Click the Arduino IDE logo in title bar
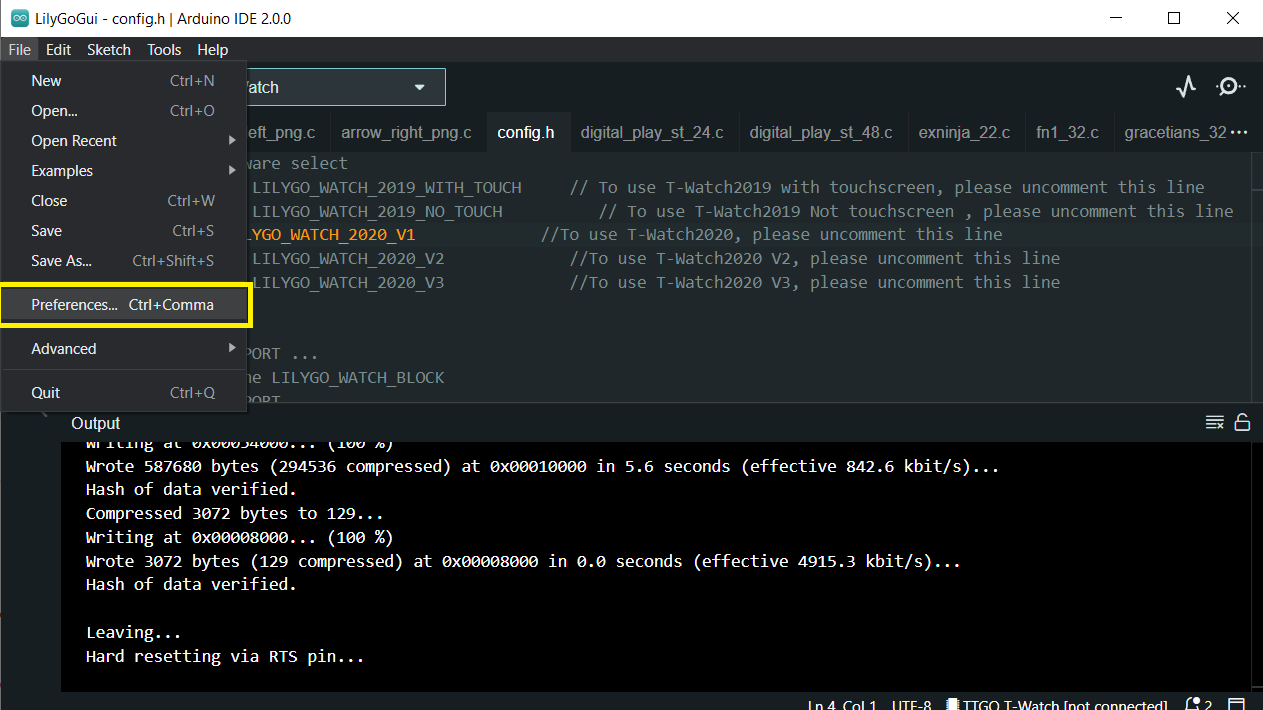Image resolution: width=1263 pixels, height=710 pixels. (20, 19)
